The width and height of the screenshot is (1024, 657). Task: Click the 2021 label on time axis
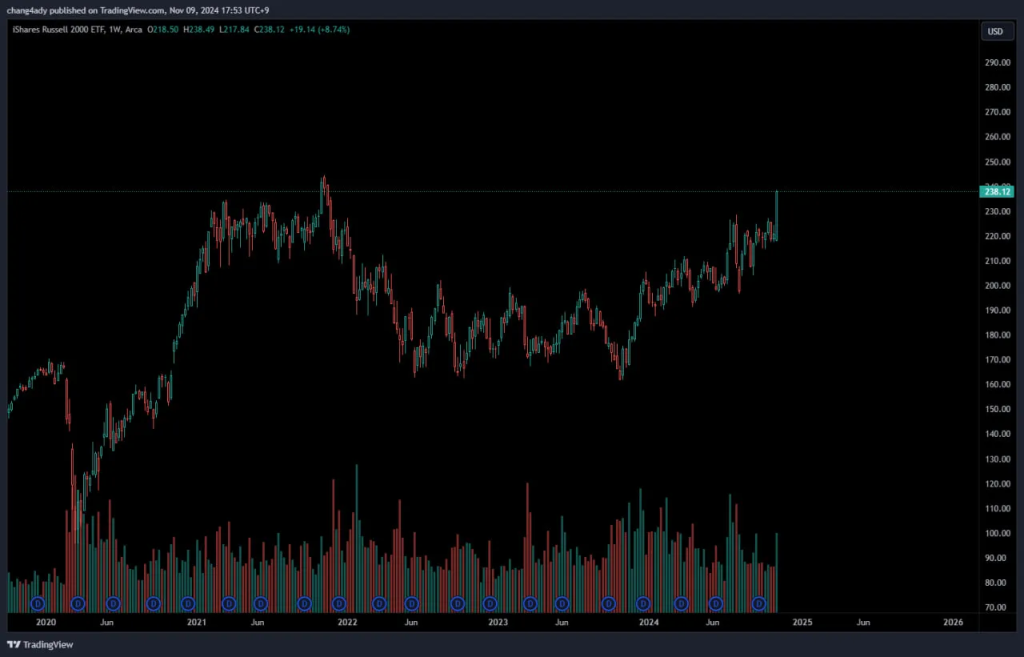coord(196,622)
